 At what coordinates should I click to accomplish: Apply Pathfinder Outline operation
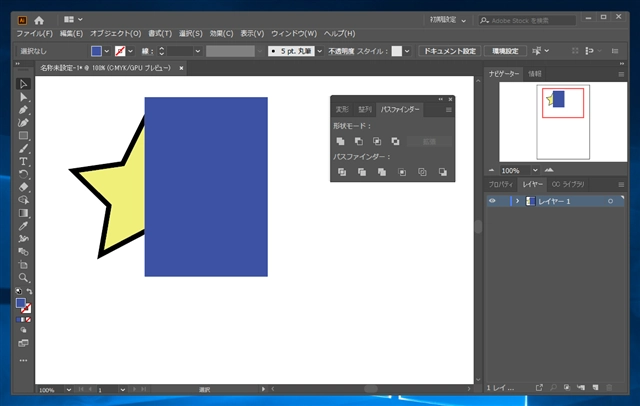point(422,172)
